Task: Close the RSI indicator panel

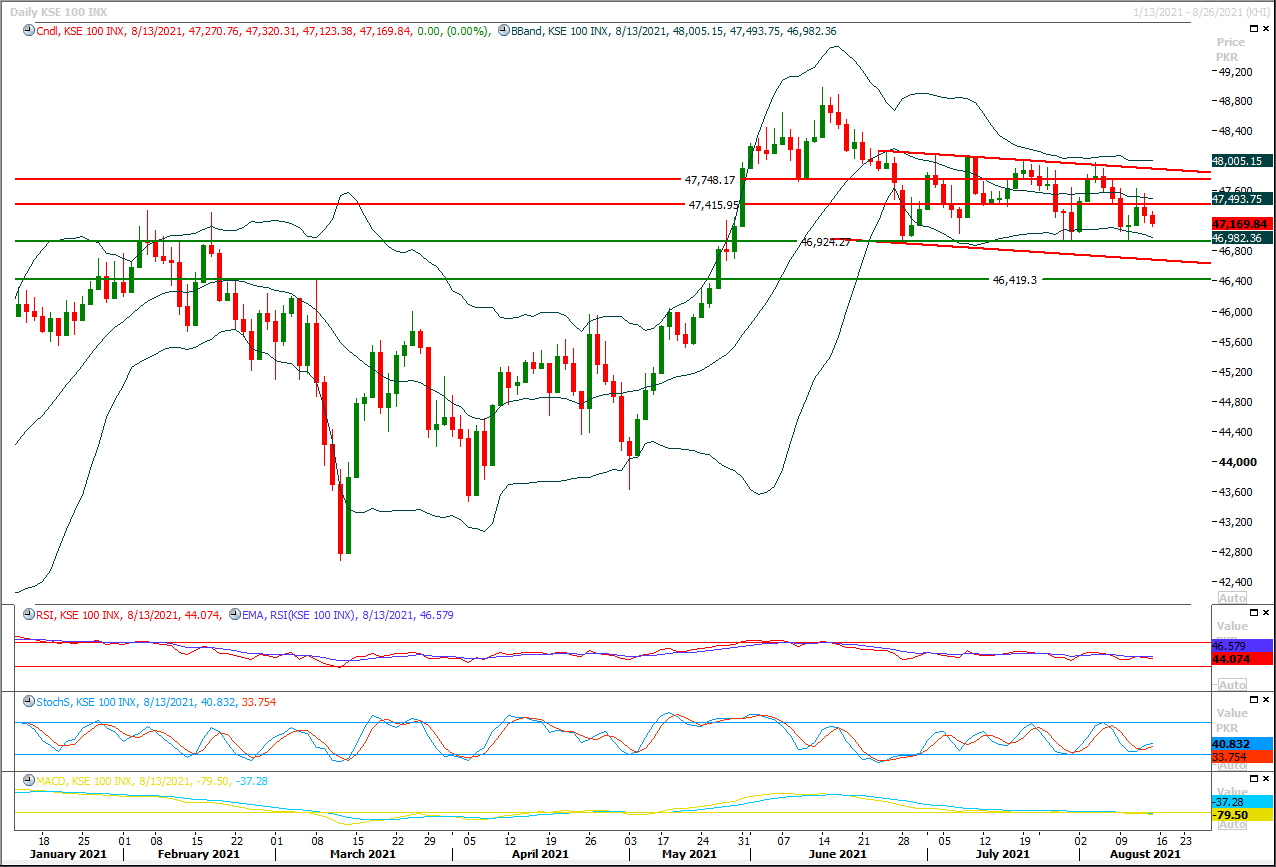Action: [1268, 612]
